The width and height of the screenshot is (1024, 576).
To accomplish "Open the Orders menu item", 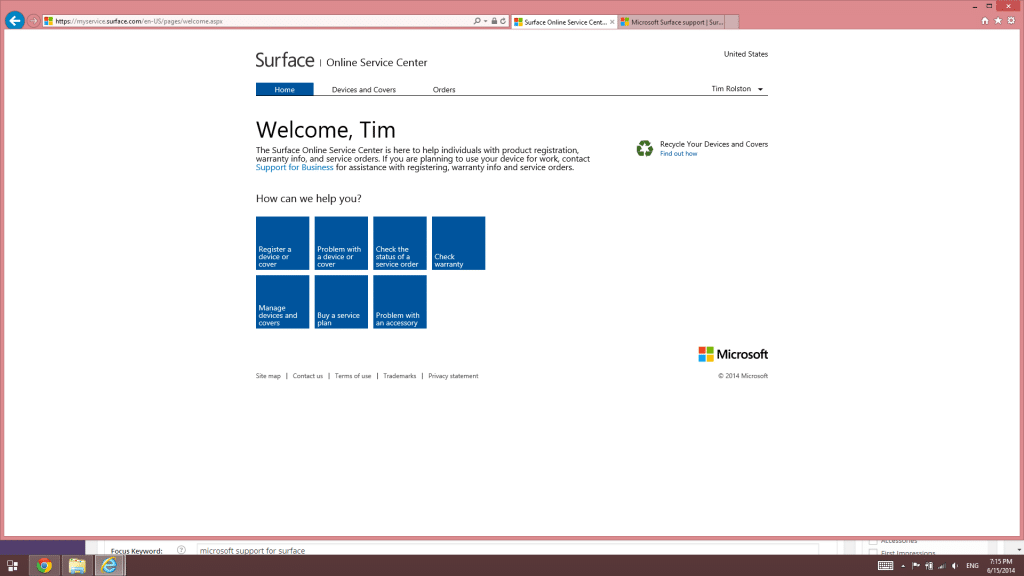I will 444,89.
